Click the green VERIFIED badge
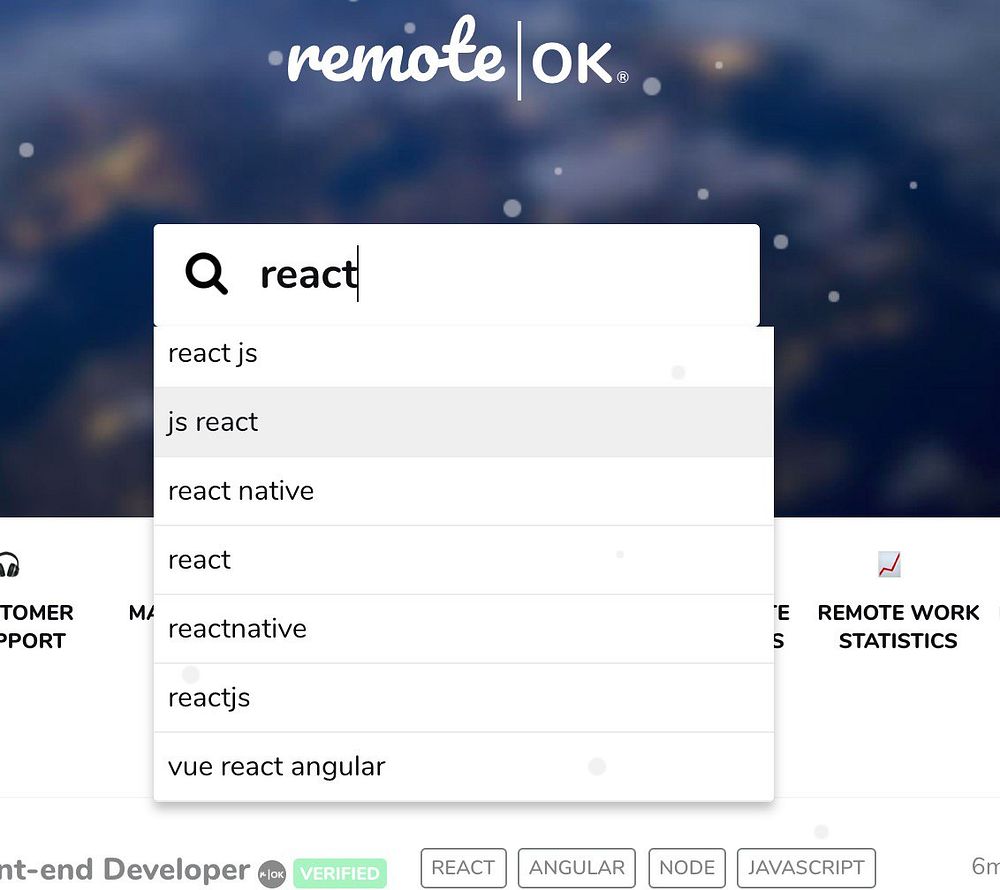The height and width of the screenshot is (890, 1000). (340, 873)
